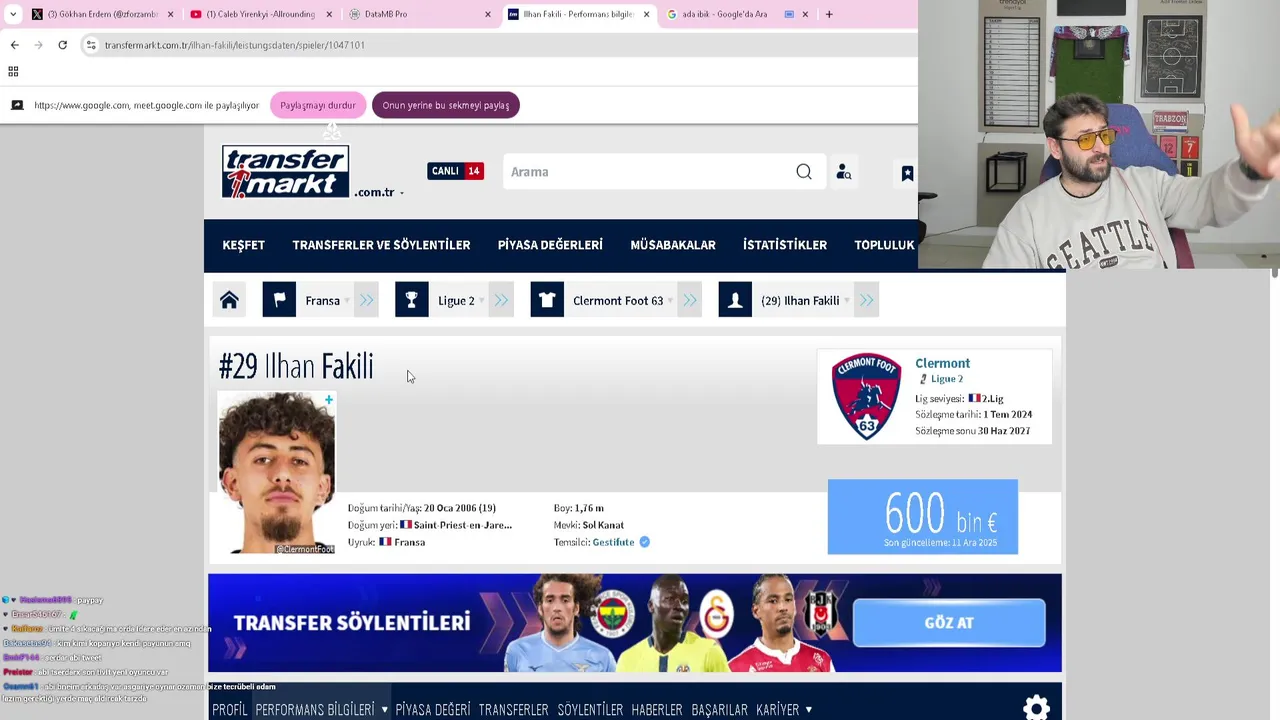This screenshot has height=720, width=1280.
Task: Open a new tab with plus icon
Action: [x=828, y=14]
